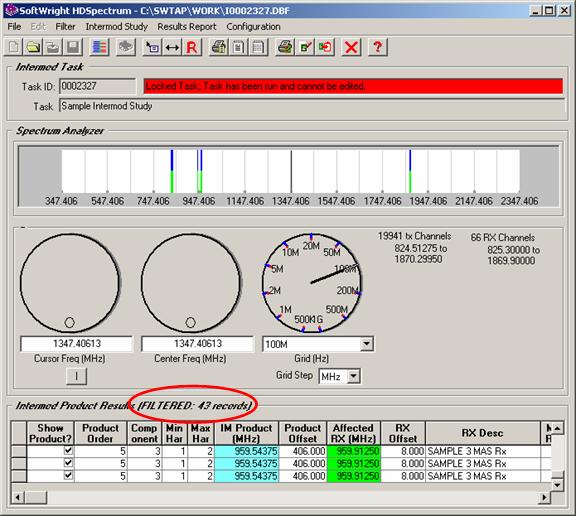This screenshot has height=516, width=576.
Task: Click the RX Offset column header
Action: pos(403,433)
